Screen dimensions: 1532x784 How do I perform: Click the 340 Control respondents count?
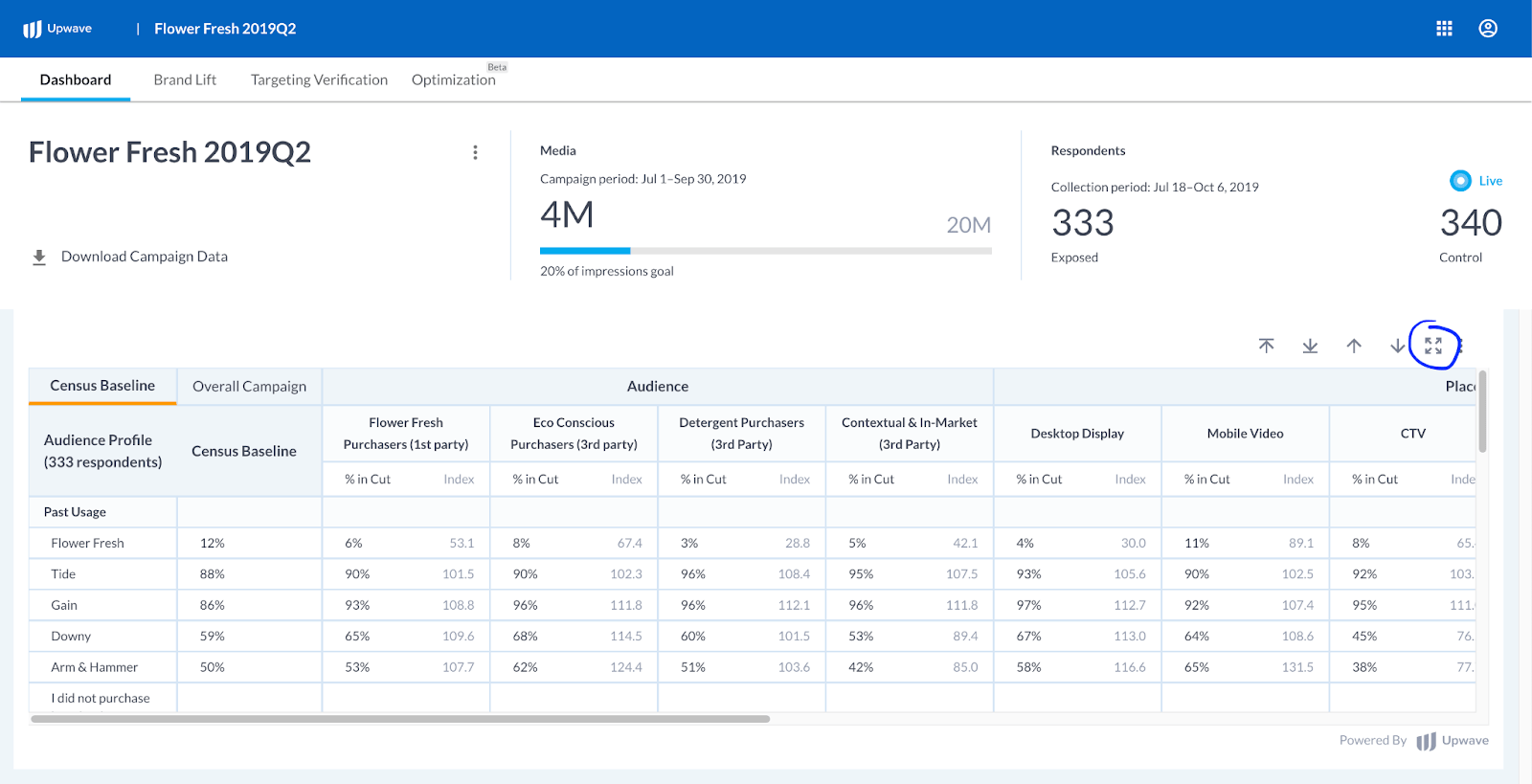tap(1471, 223)
